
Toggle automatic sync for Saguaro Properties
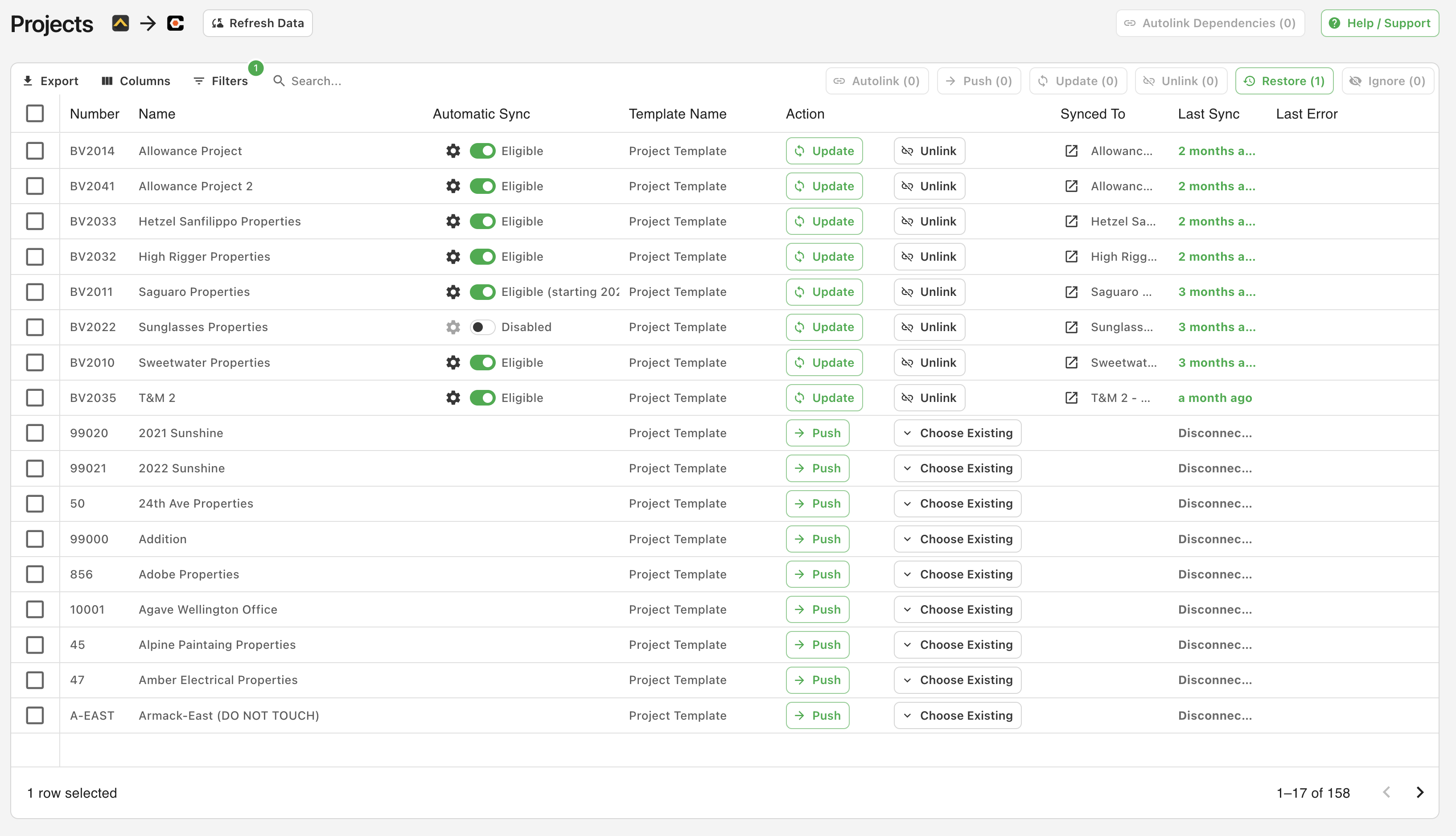pyautogui.click(x=482, y=292)
